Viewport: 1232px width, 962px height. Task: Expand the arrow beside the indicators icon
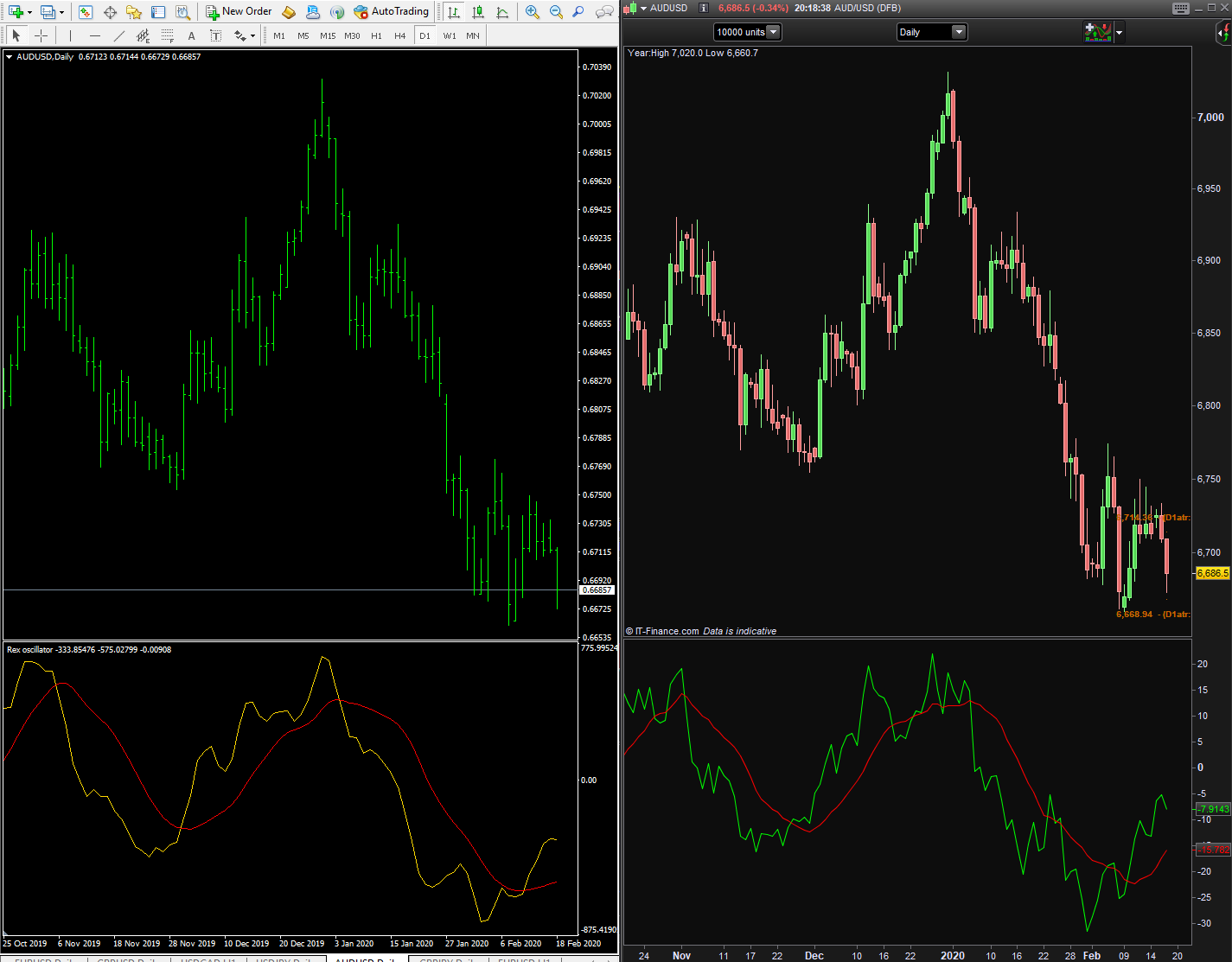(1120, 33)
